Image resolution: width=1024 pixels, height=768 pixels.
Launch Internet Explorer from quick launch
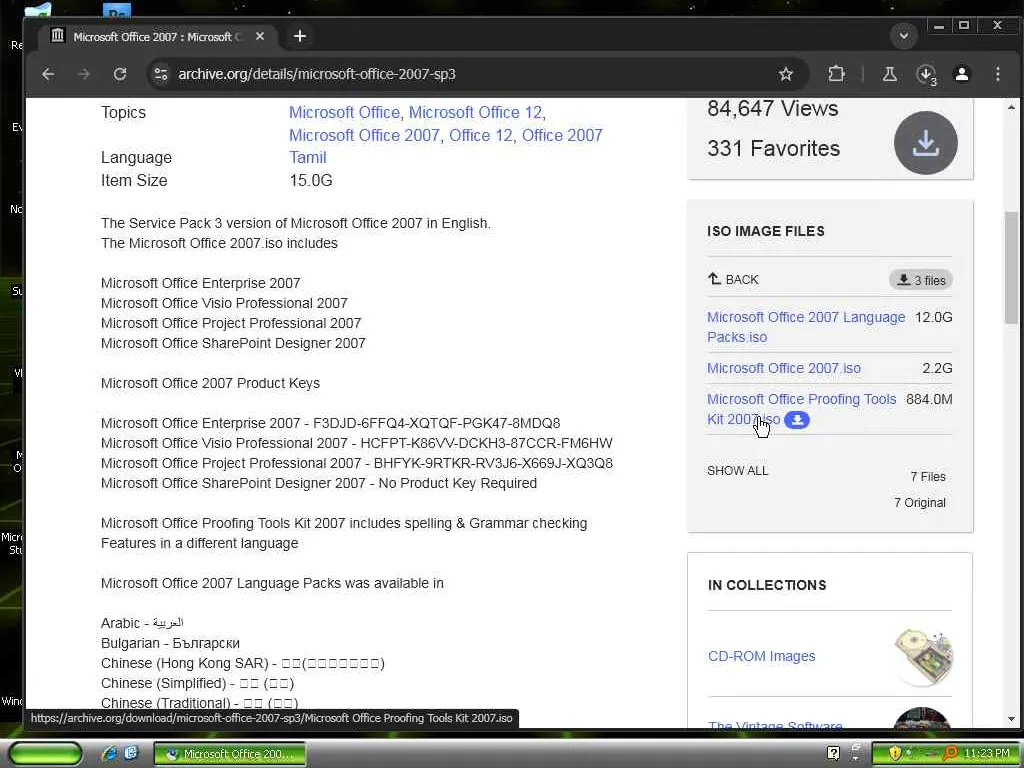pos(109,754)
